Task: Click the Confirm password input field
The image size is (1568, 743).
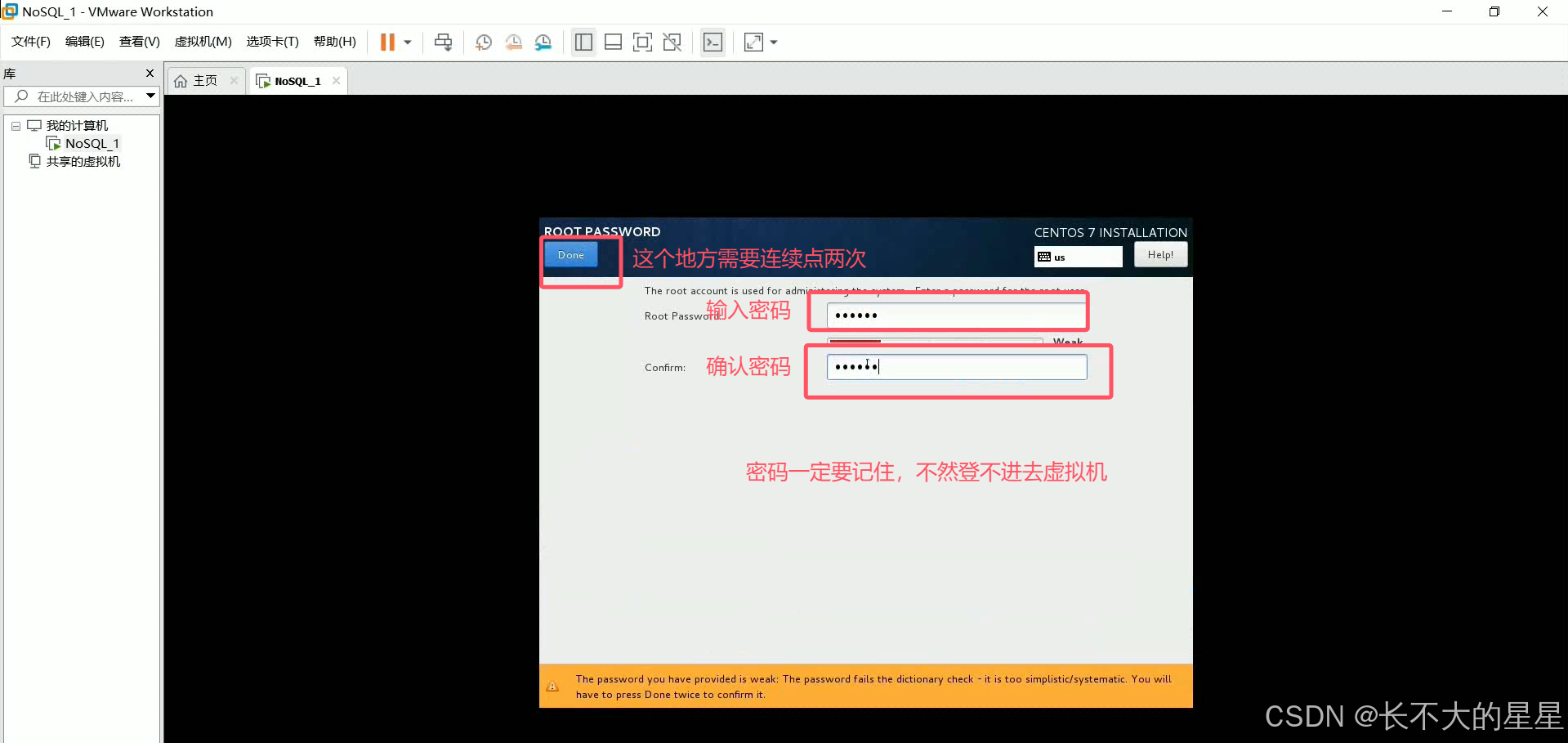Action: 957,367
